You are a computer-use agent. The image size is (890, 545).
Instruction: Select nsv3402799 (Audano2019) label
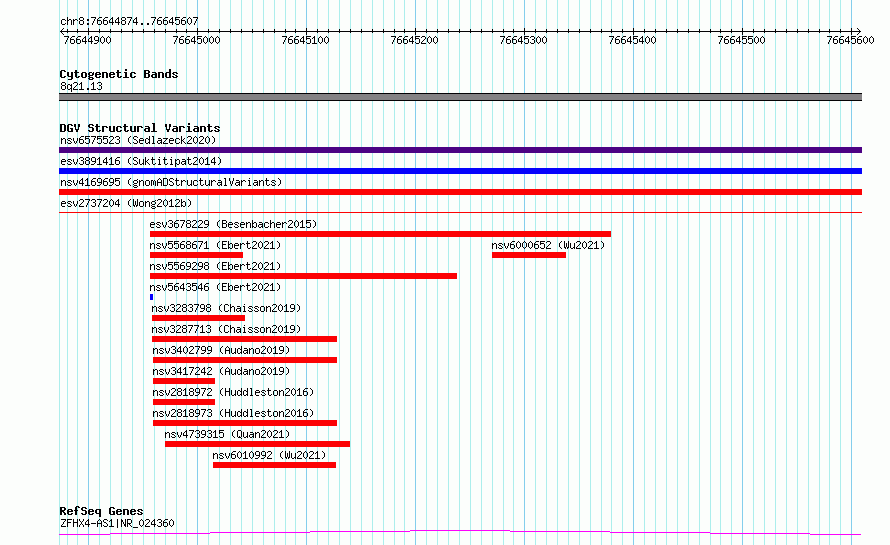[221, 350]
